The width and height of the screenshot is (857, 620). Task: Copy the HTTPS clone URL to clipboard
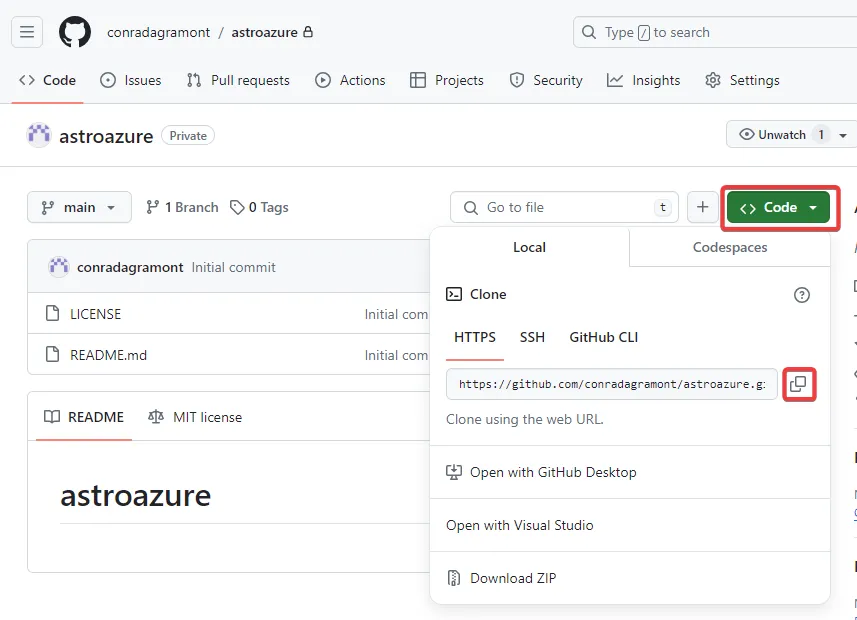(x=799, y=384)
